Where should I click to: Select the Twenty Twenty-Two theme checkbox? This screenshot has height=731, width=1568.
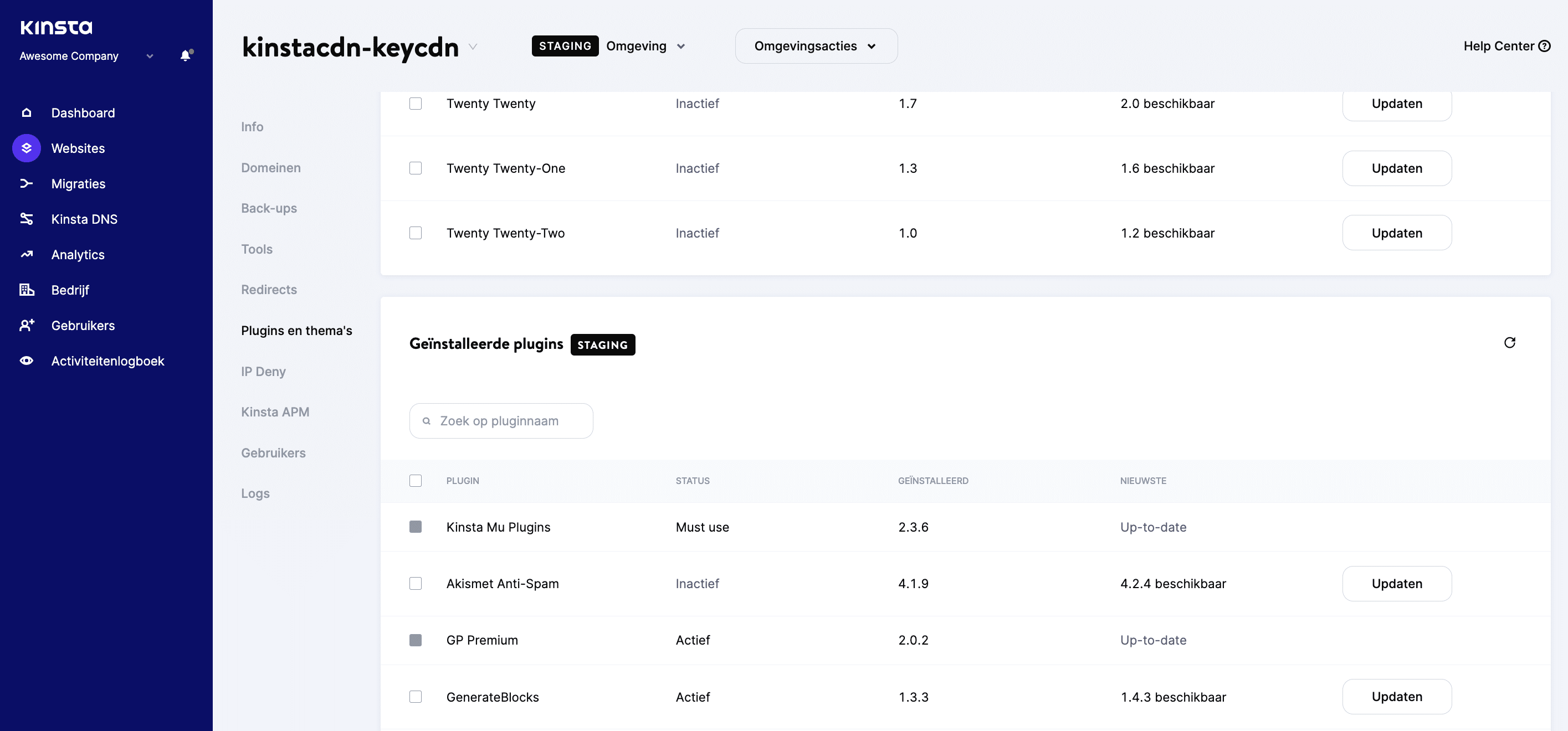[416, 233]
